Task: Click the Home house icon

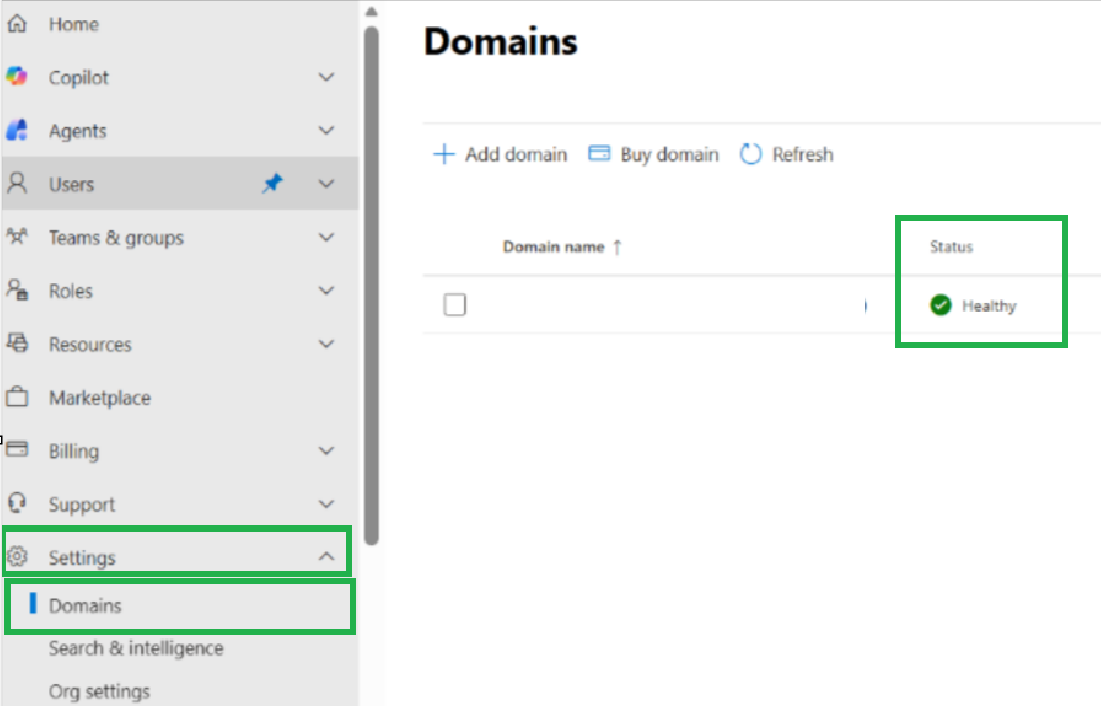Action: [17, 24]
